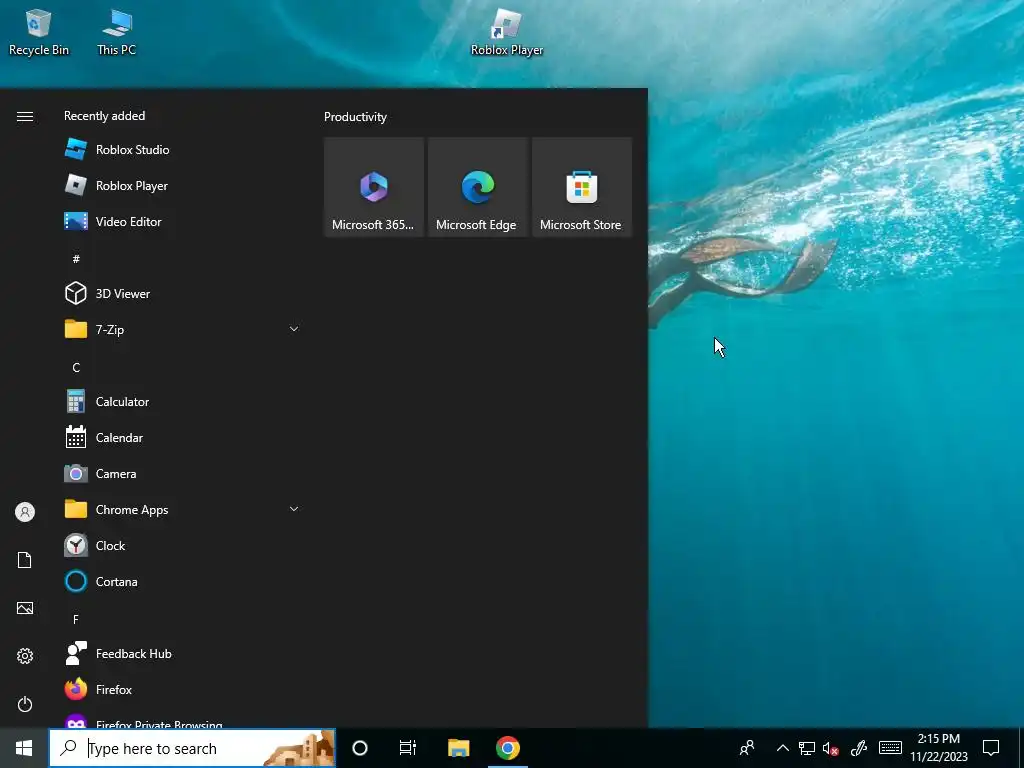Click the # letter group header
The image size is (1024, 768).
pos(76,259)
